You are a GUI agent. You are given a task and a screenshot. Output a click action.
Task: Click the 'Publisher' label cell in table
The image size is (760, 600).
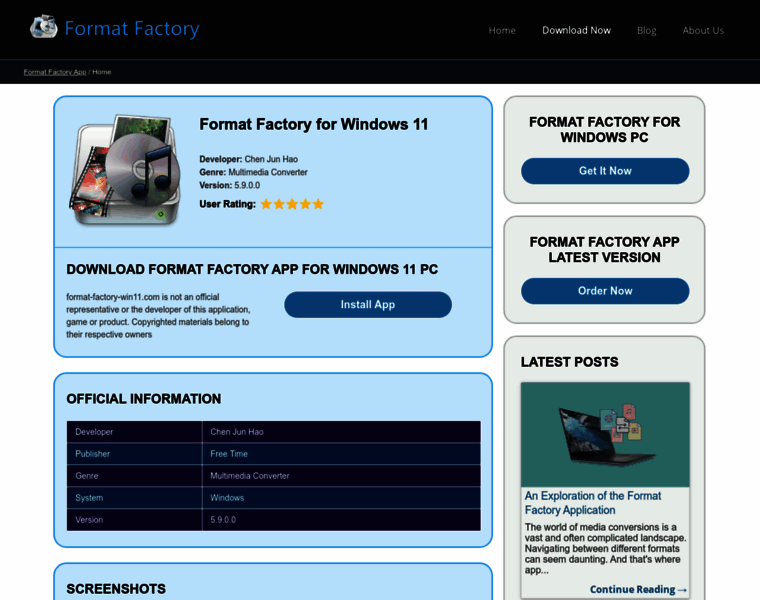coord(134,454)
